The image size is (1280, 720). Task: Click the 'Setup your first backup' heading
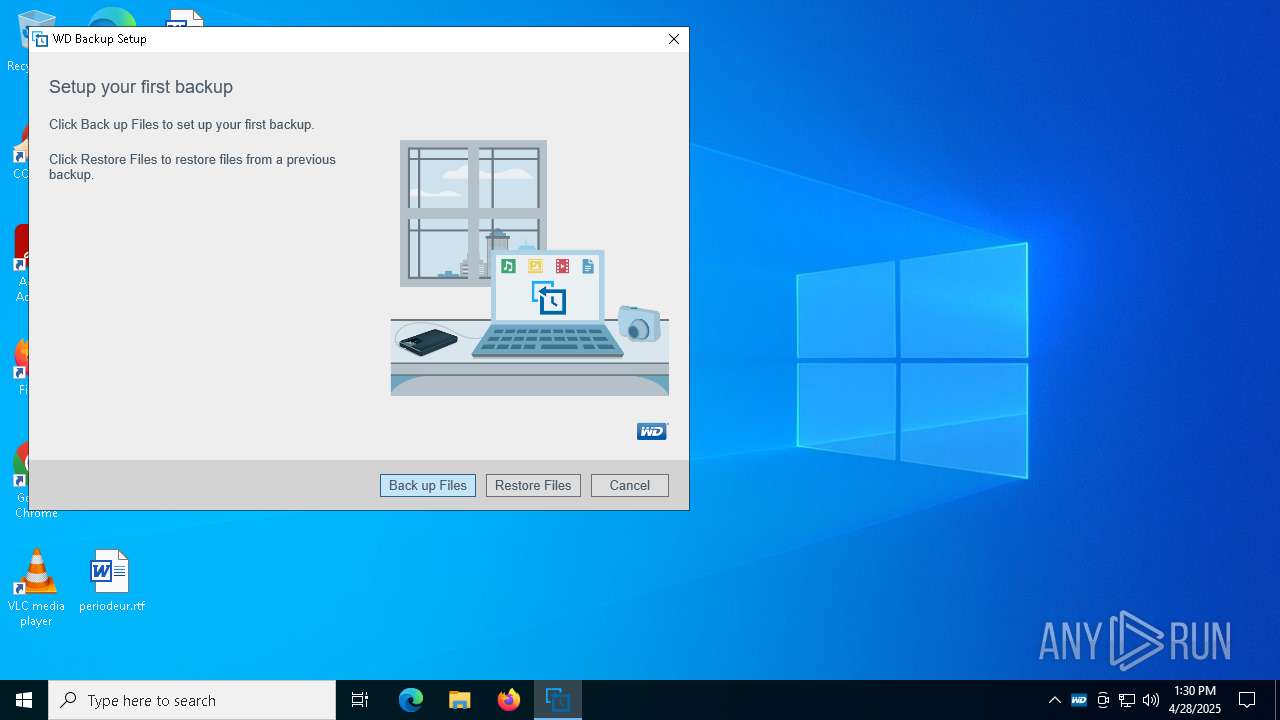coord(141,87)
